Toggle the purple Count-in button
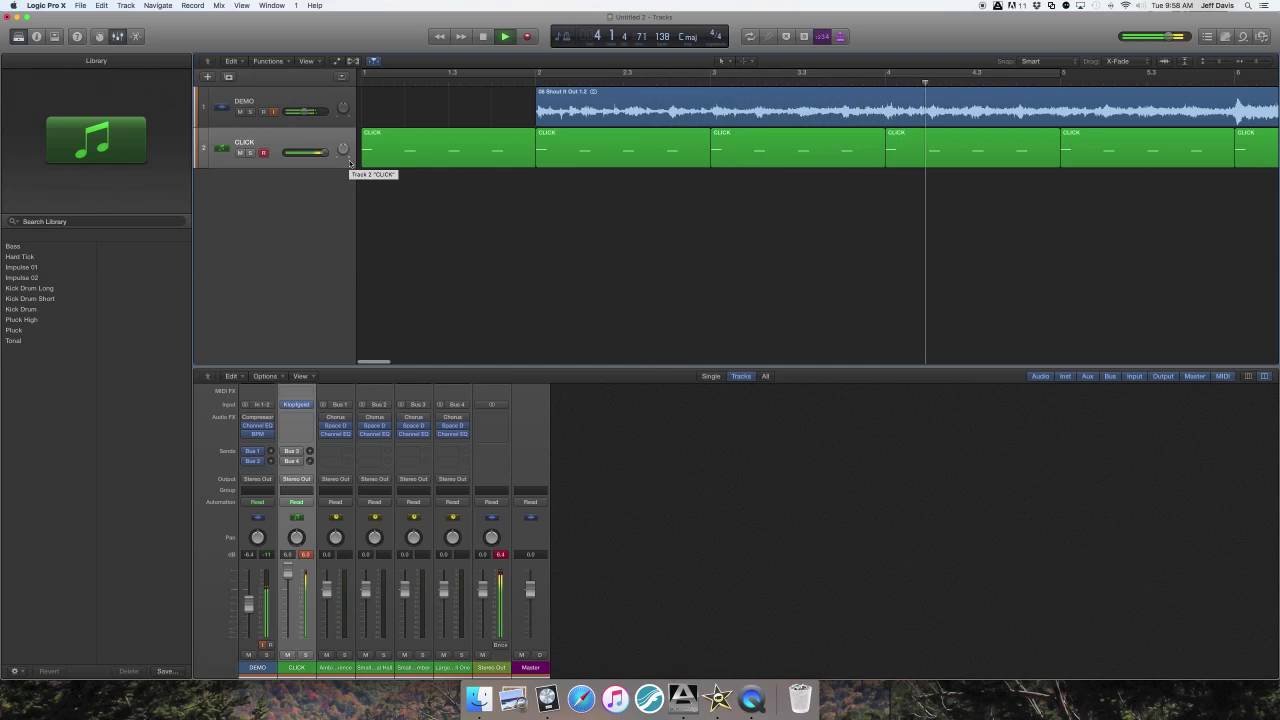The width and height of the screenshot is (1280, 720). pos(822,37)
